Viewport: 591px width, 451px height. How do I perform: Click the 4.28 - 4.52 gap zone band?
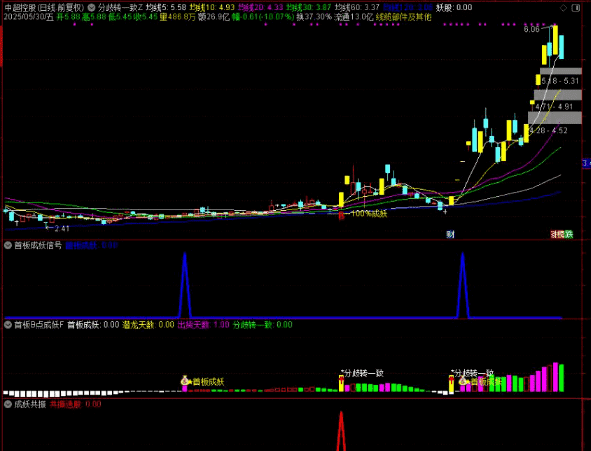[554, 118]
